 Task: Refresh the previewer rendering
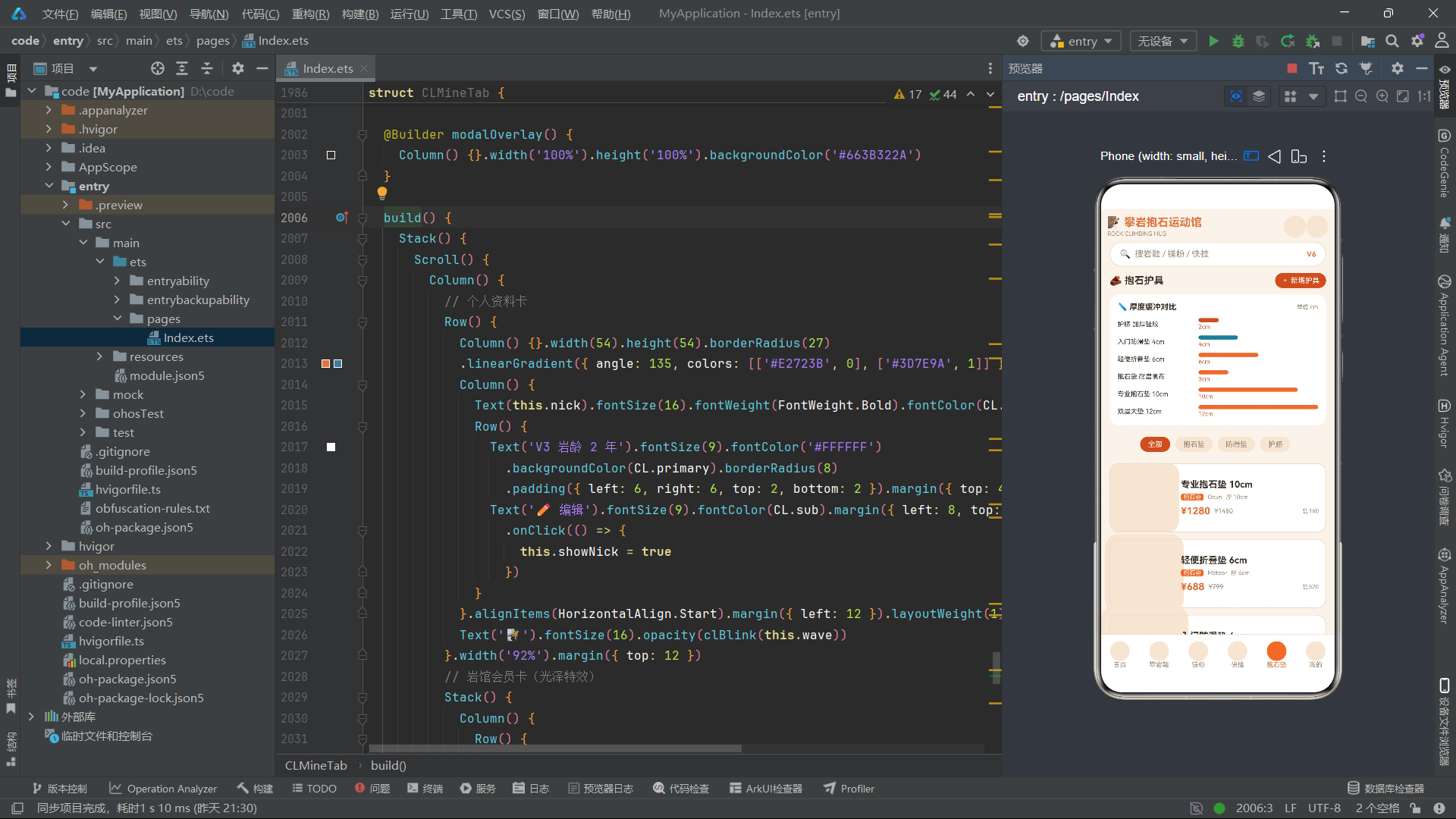click(x=1341, y=68)
